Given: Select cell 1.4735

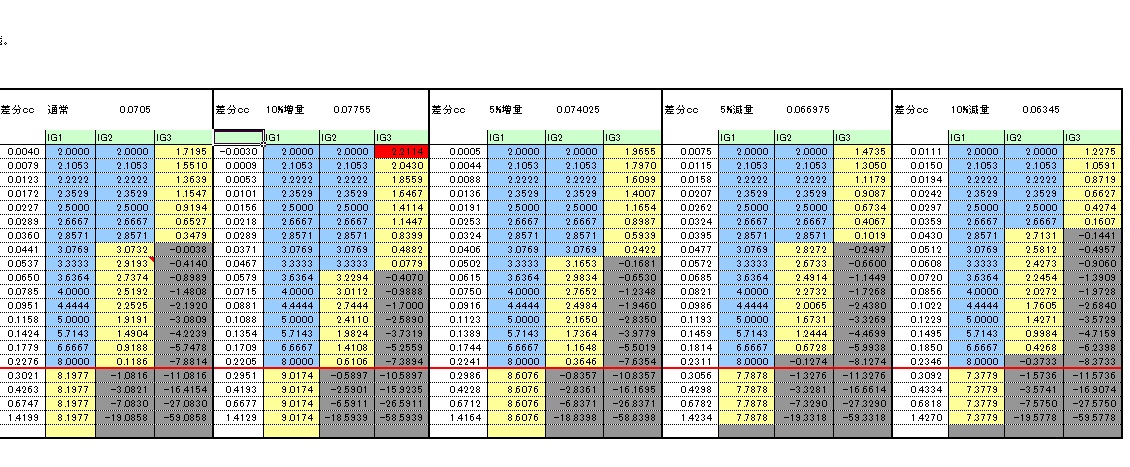Looking at the screenshot, I should pyautogui.click(x=862, y=151).
